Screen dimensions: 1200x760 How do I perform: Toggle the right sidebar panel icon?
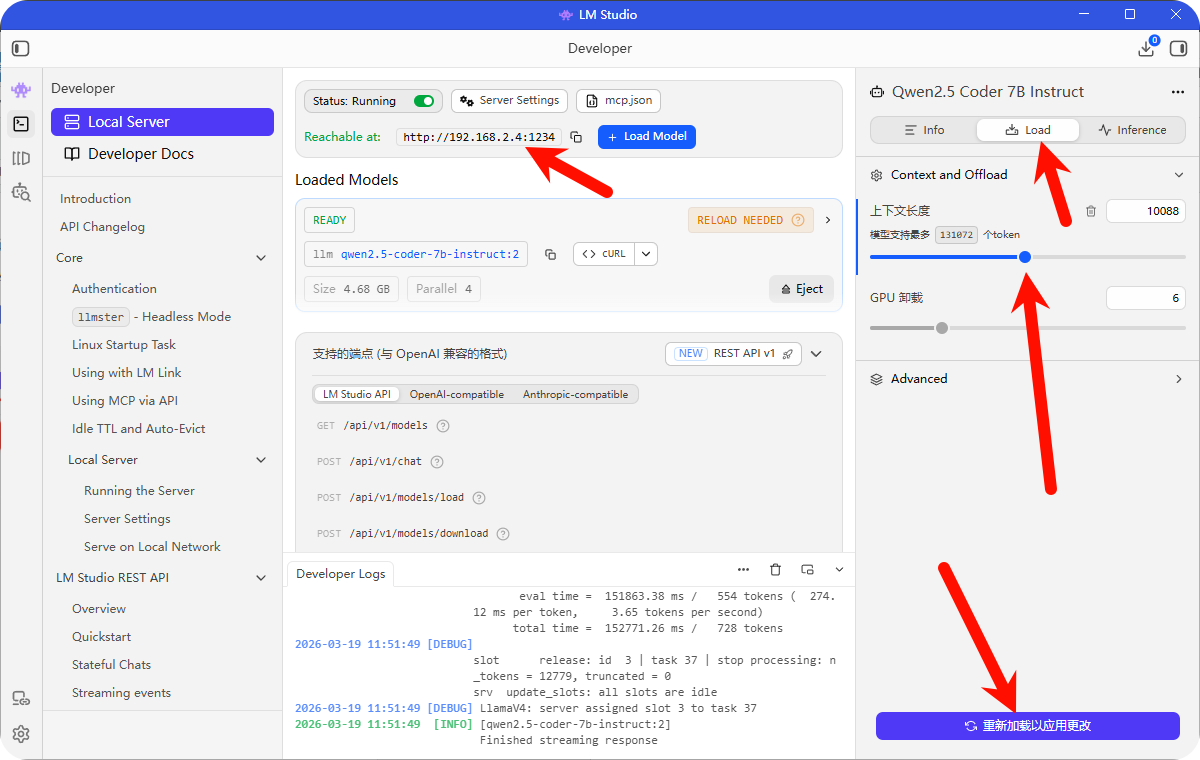1178,48
